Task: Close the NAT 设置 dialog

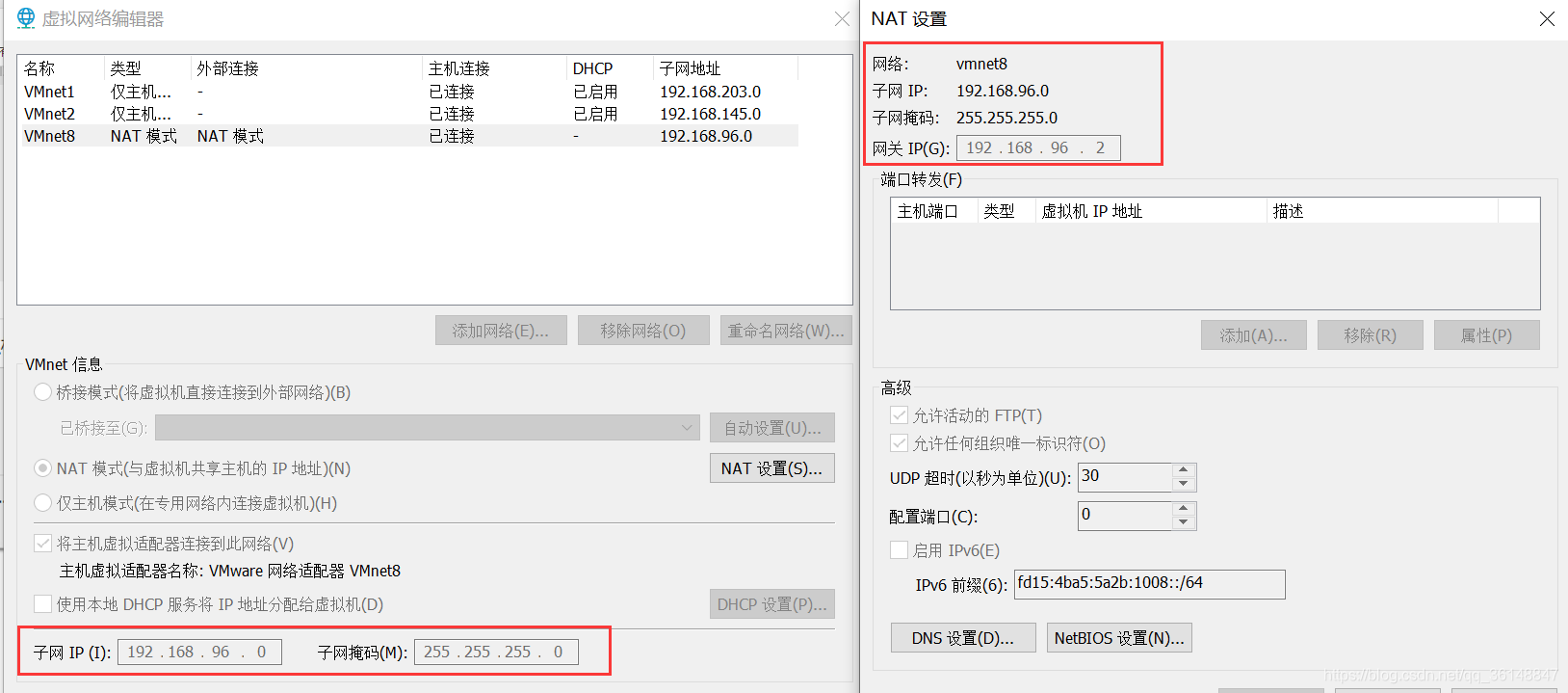Action: click(x=1547, y=18)
